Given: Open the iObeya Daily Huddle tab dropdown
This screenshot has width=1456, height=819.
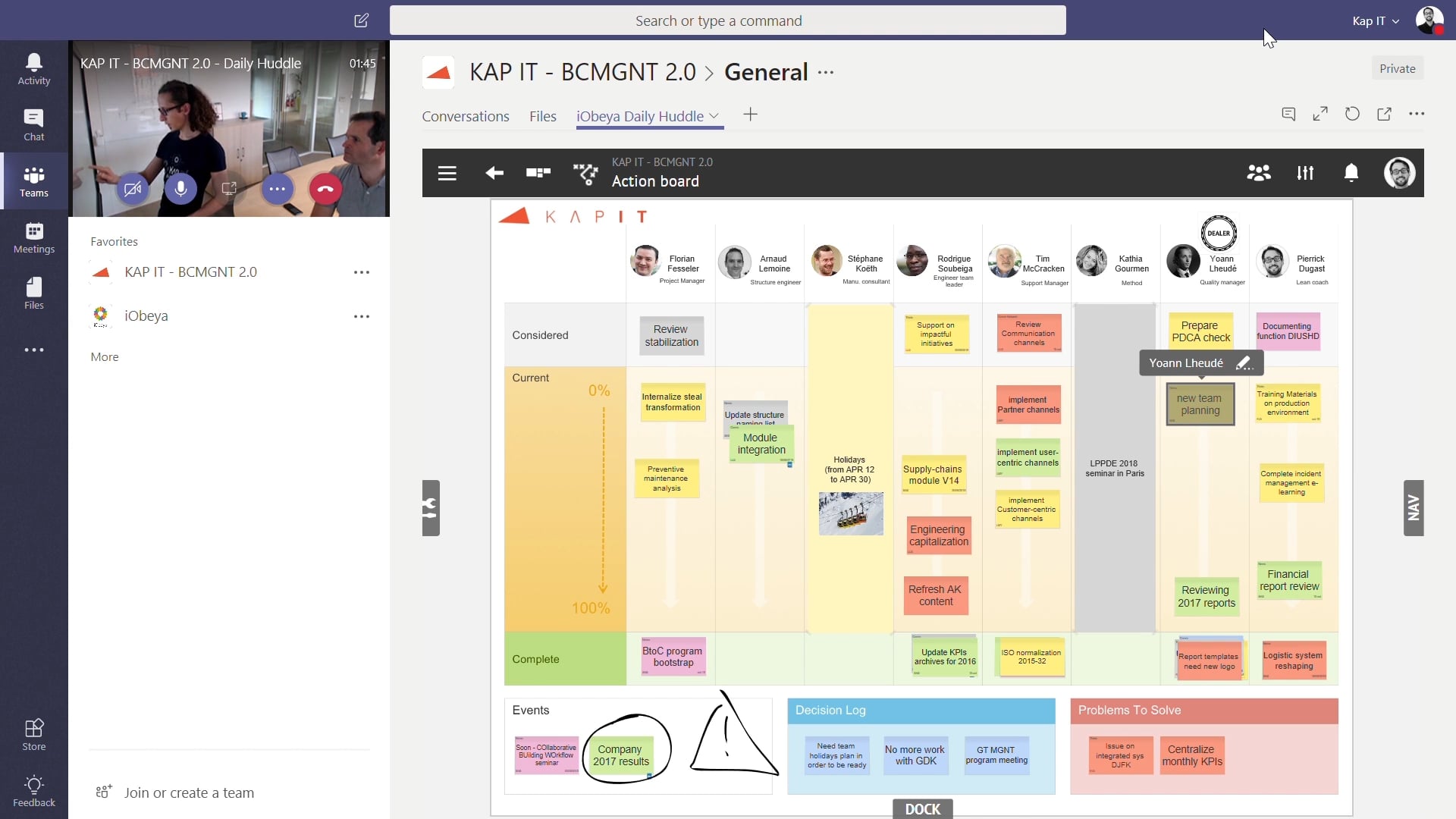Looking at the screenshot, I should [x=714, y=116].
